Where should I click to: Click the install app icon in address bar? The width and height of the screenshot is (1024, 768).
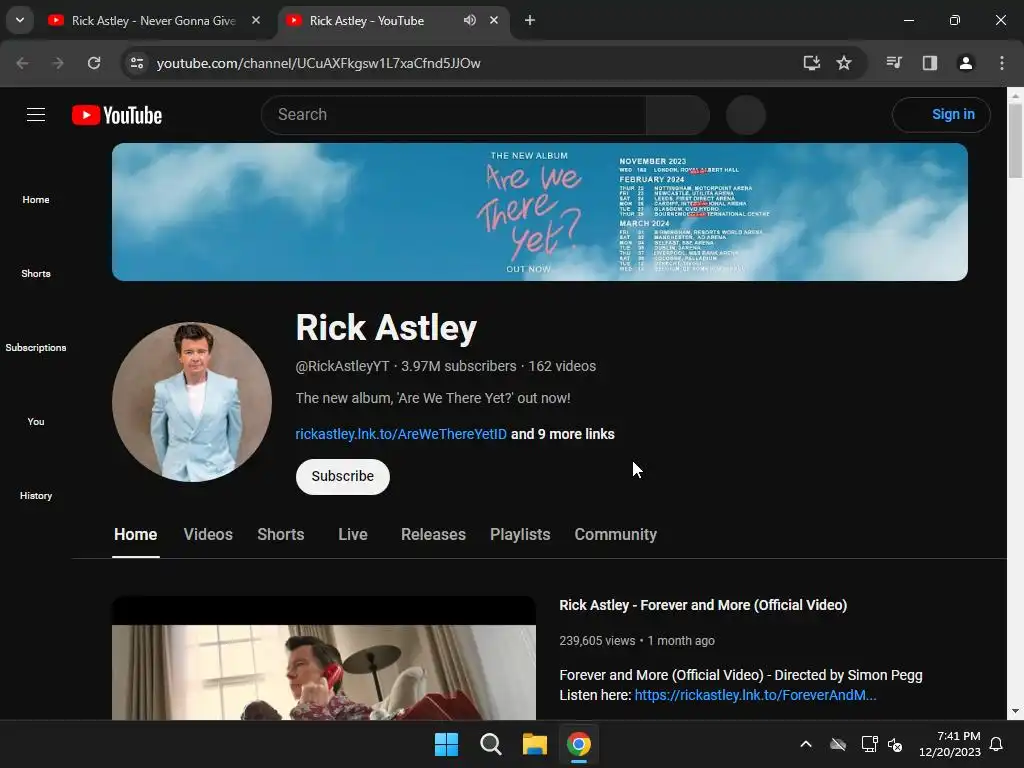(x=811, y=63)
